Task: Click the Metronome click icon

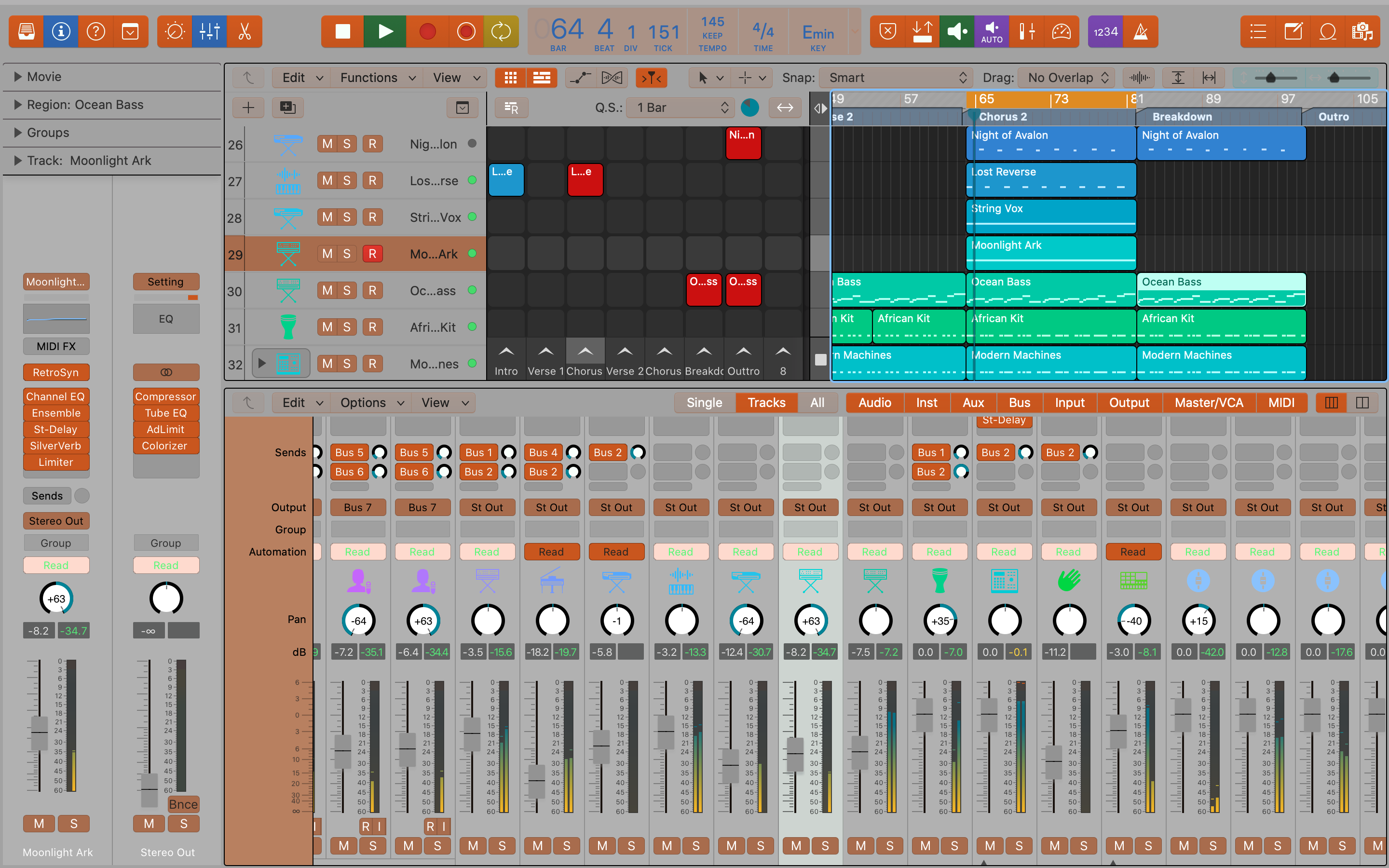Action: [1140, 31]
